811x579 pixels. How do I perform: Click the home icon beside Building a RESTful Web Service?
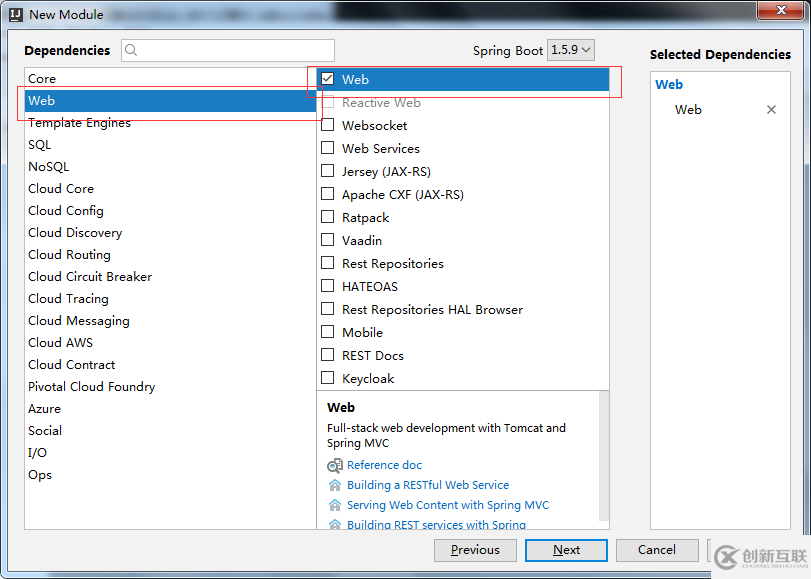(x=335, y=485)
